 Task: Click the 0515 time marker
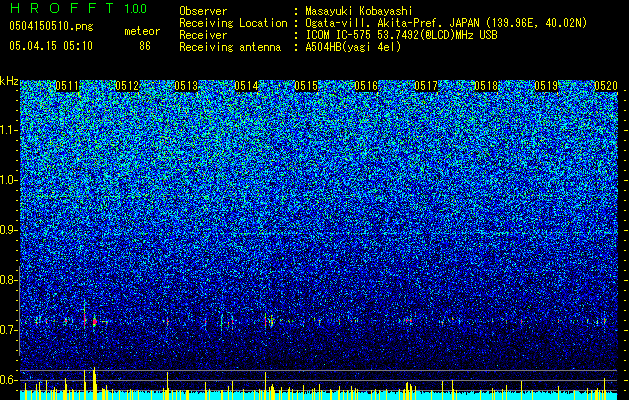click(x=306, y=86)
